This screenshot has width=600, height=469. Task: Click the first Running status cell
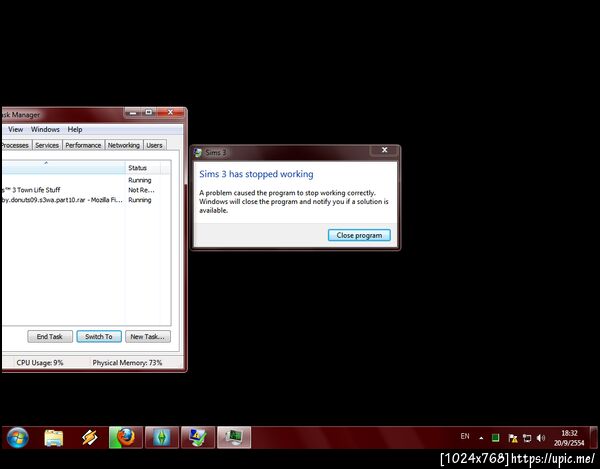140,180
